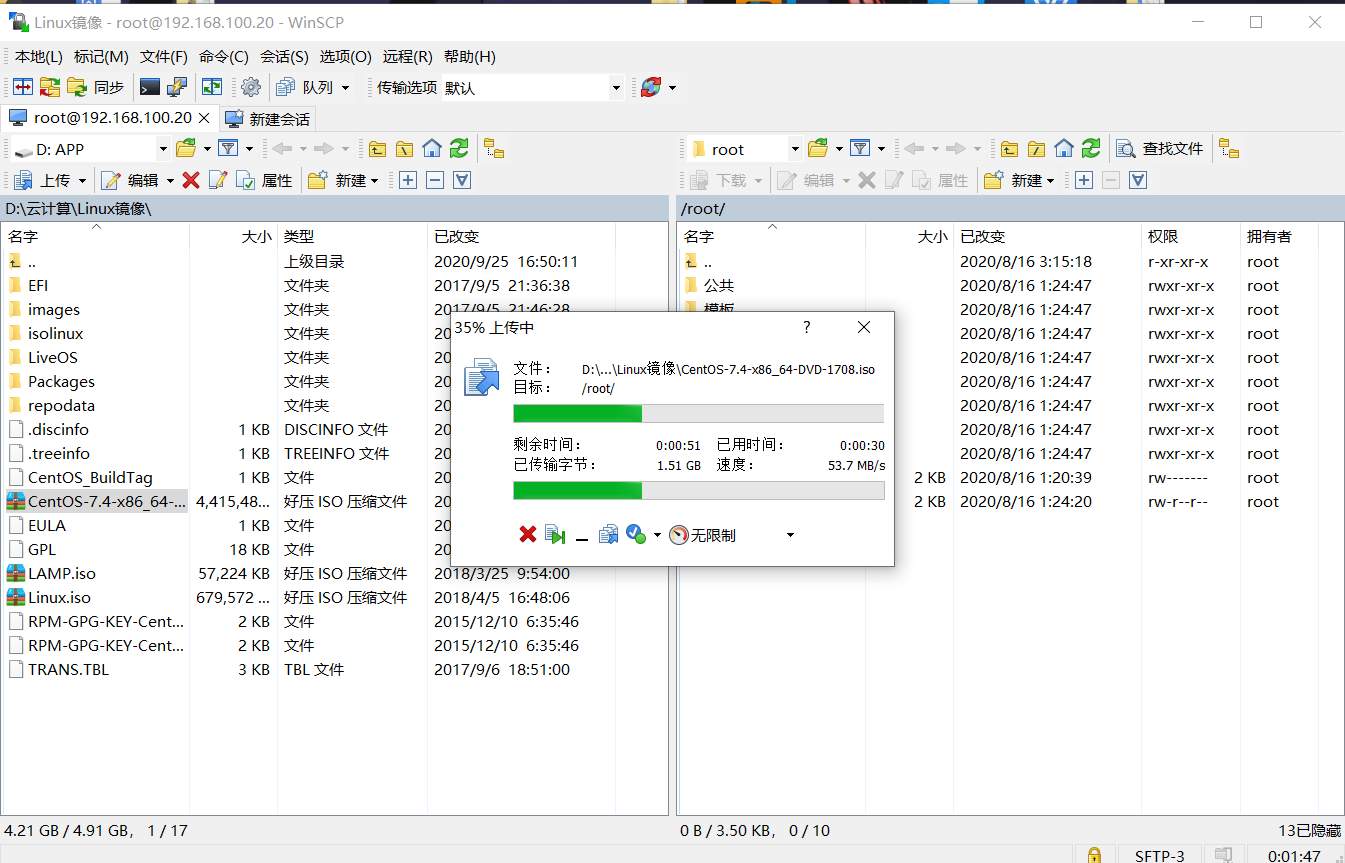Image resolution: width=1345 pixels, height=863 pixels.
Task: Select the EFI folder in local panel
Action: tap(38, 286)
